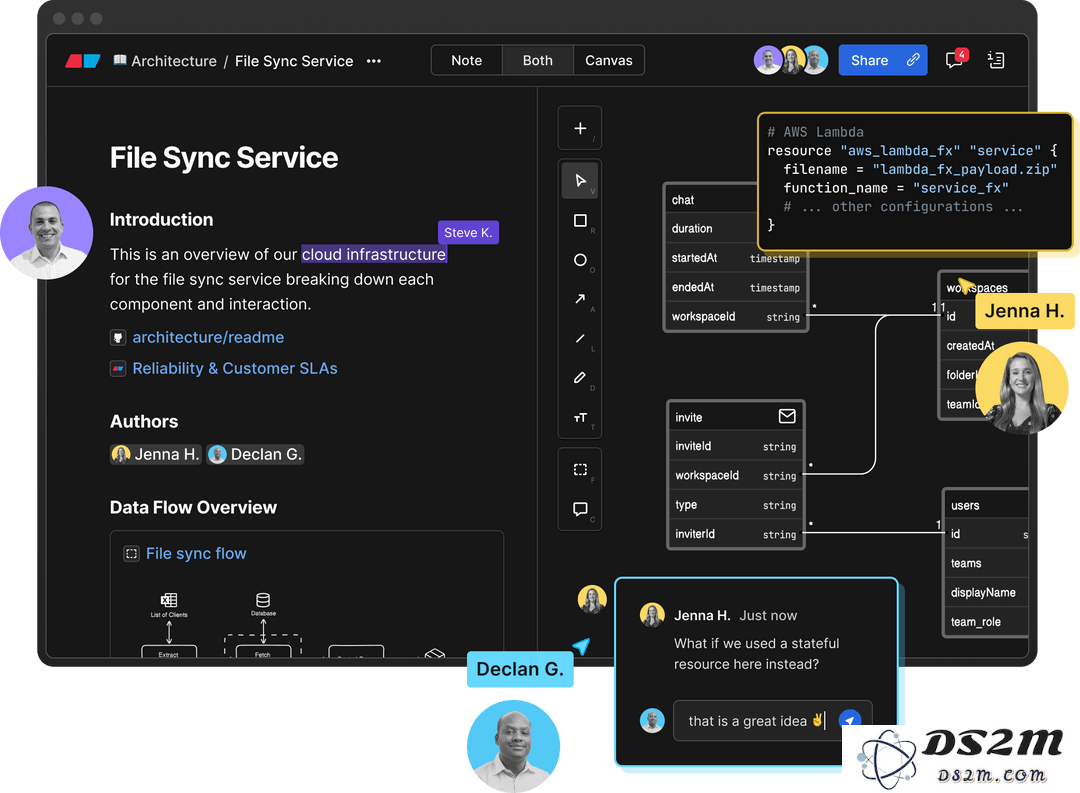Click highlighted text cloud infrastructure
This screenshot has width=1080, height=793.
pyautogui.click(x=374, y=254)
